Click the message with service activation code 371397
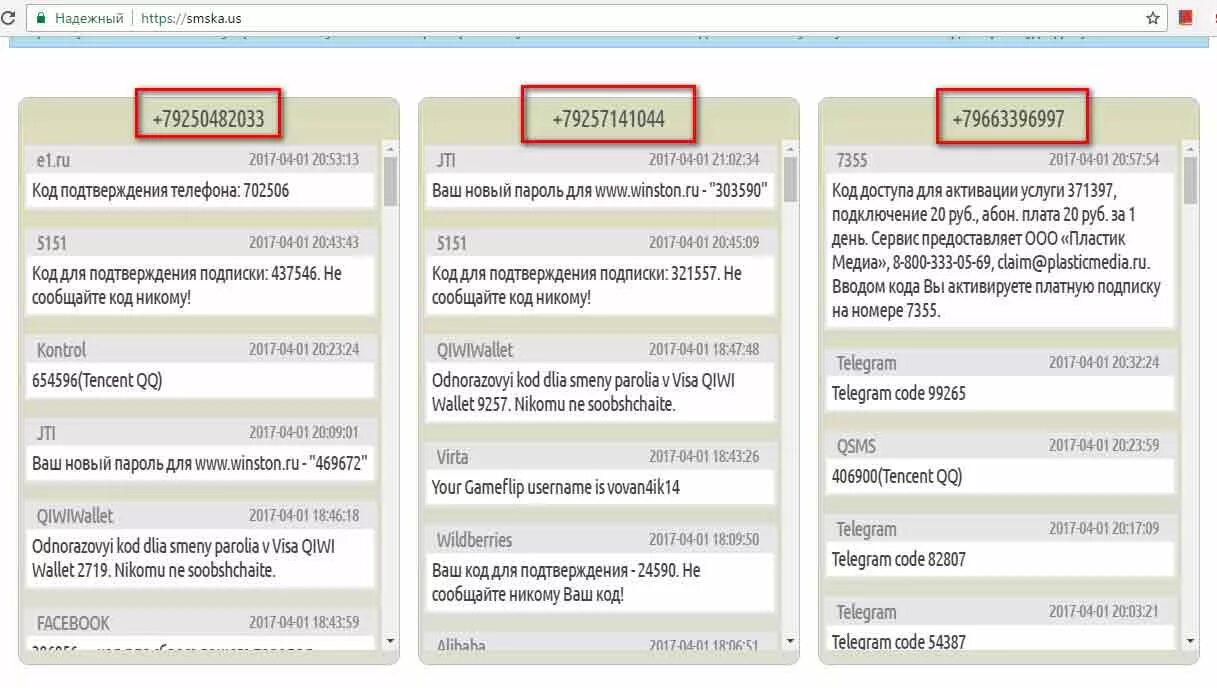This screenshot has height=688, width=1217. [1000, 250]
